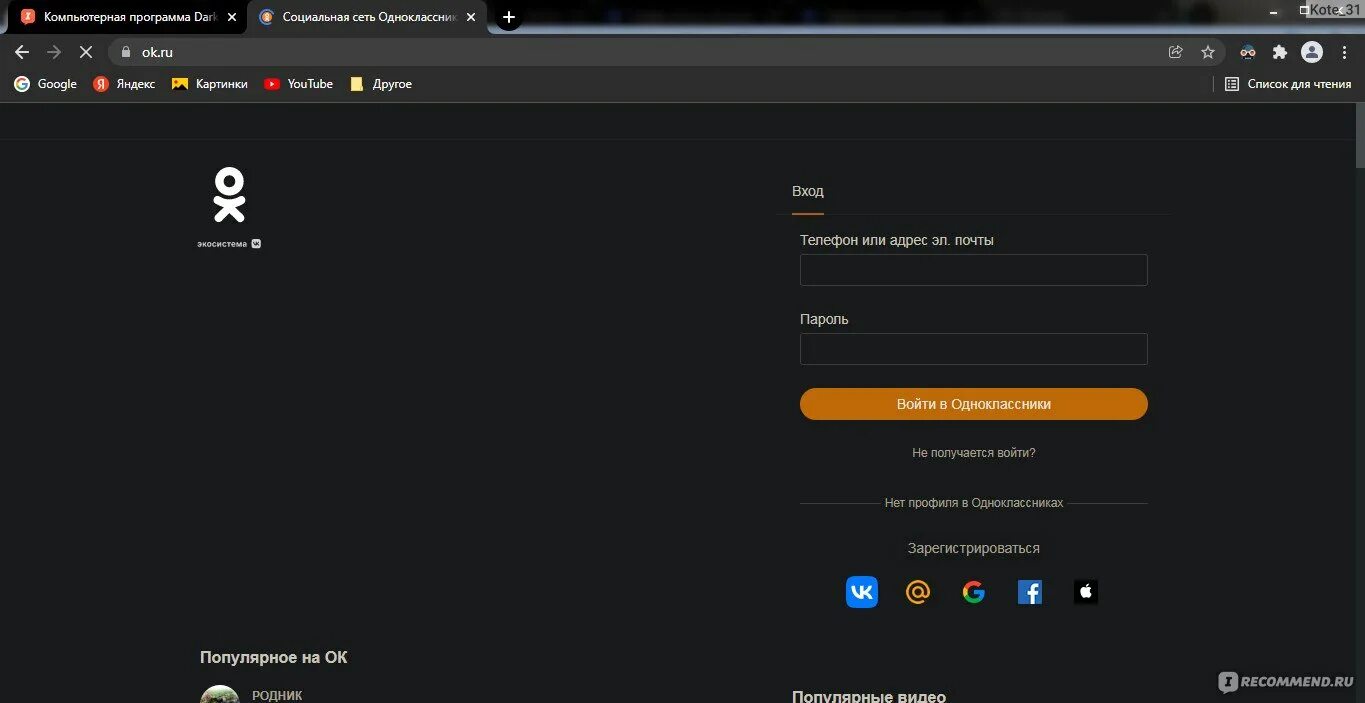
Task: Open the Другое bookmarks folder
Action: coord(381,84)
